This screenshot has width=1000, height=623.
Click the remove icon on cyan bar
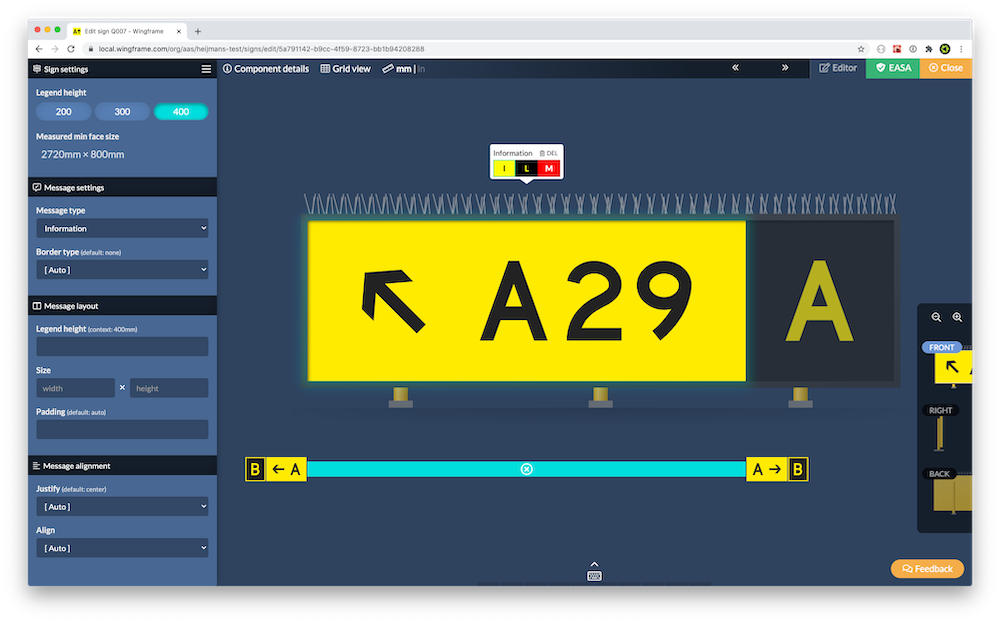tap(527, 469)
